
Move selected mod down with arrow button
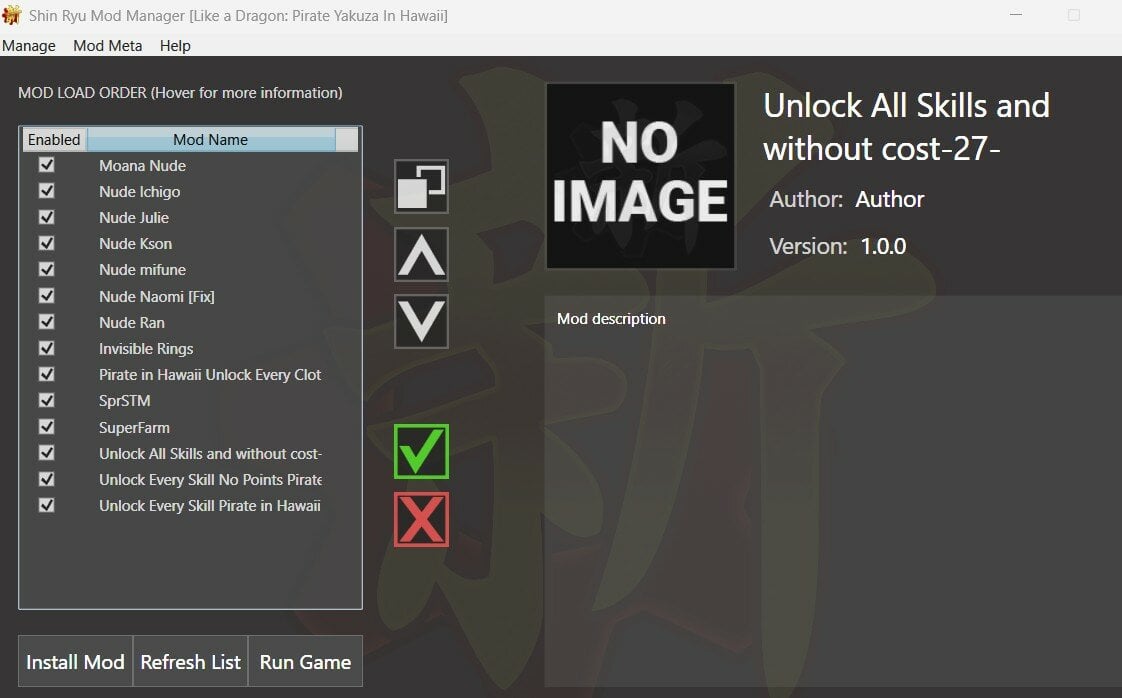click(421, 321)
